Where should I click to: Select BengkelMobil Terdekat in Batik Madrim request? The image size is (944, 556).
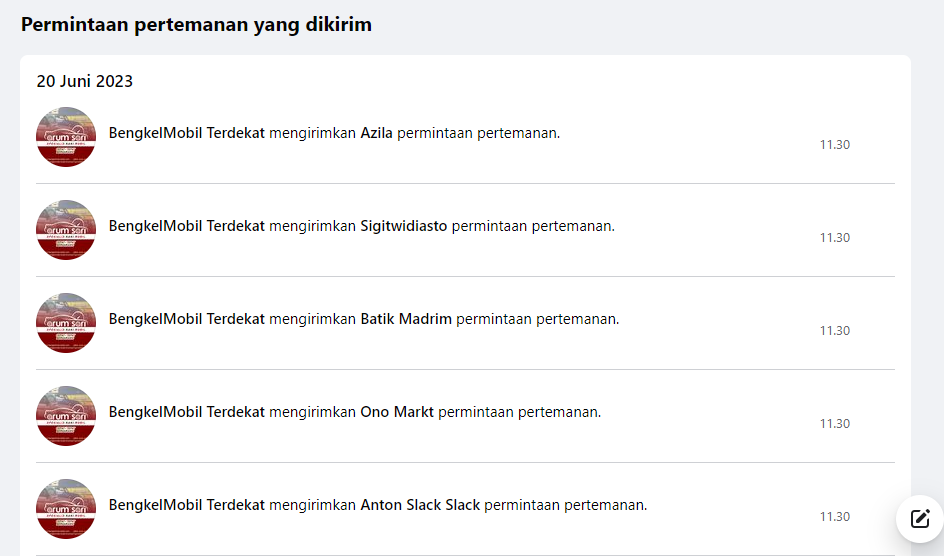point(187,319)
